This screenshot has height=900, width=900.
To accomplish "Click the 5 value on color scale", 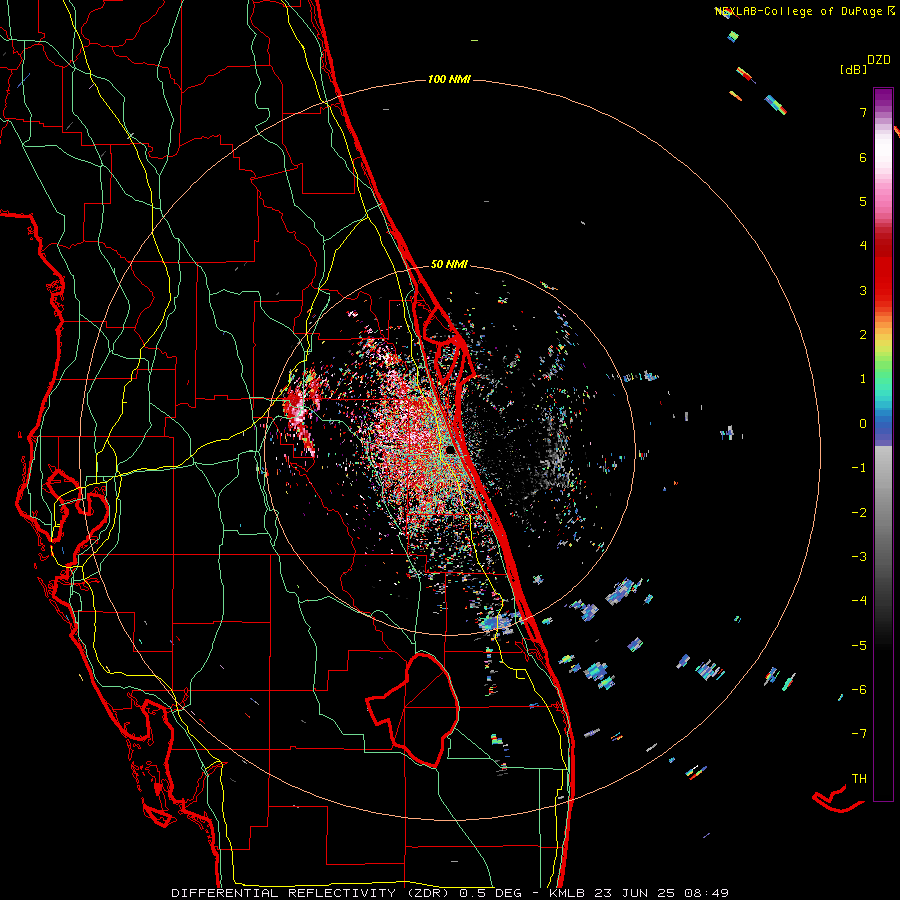I will click(x=863, y=201).
